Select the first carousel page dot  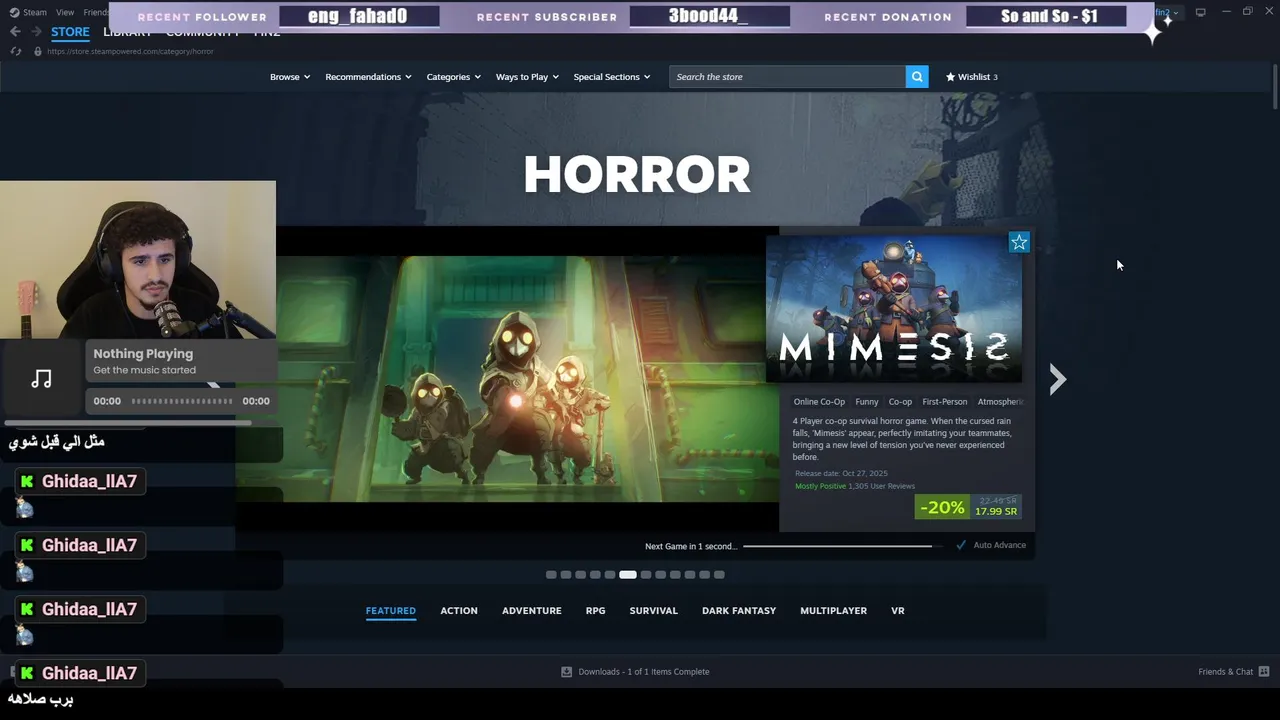click(551, 575)
